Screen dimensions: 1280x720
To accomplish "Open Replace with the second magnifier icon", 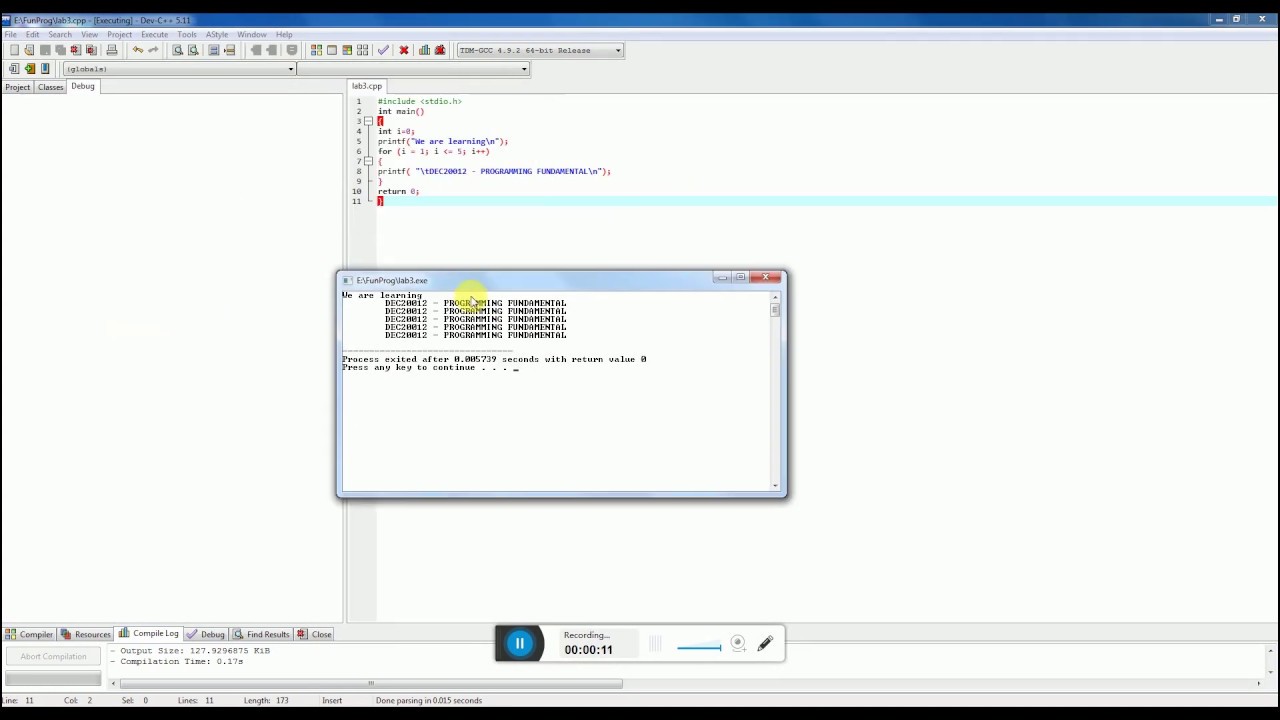I will coord(193,50).
